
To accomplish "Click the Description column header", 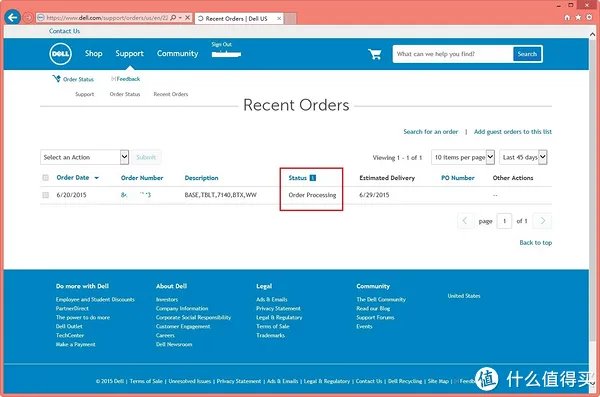I will point(201,178).
